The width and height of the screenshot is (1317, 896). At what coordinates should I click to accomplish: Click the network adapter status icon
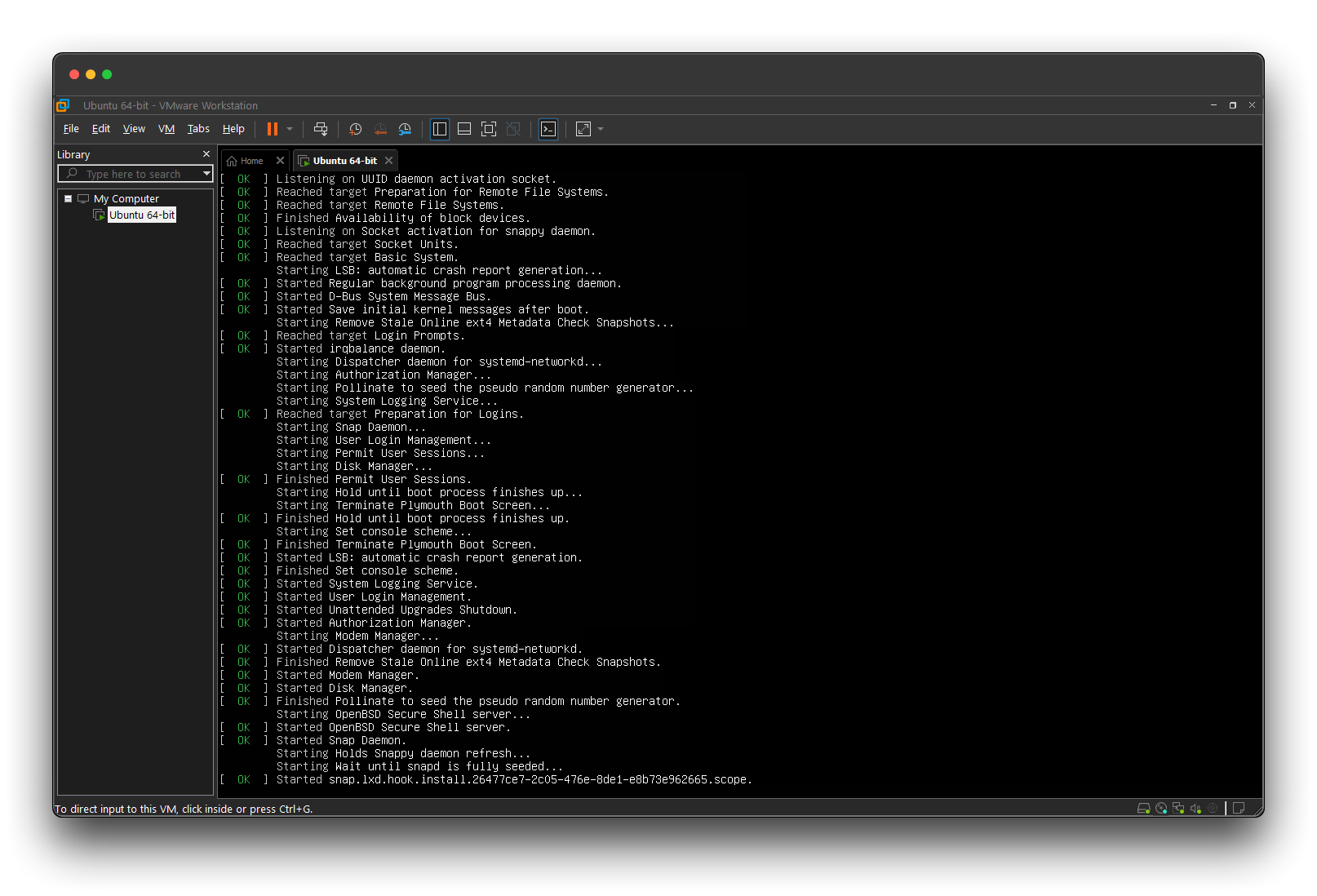1178,808
